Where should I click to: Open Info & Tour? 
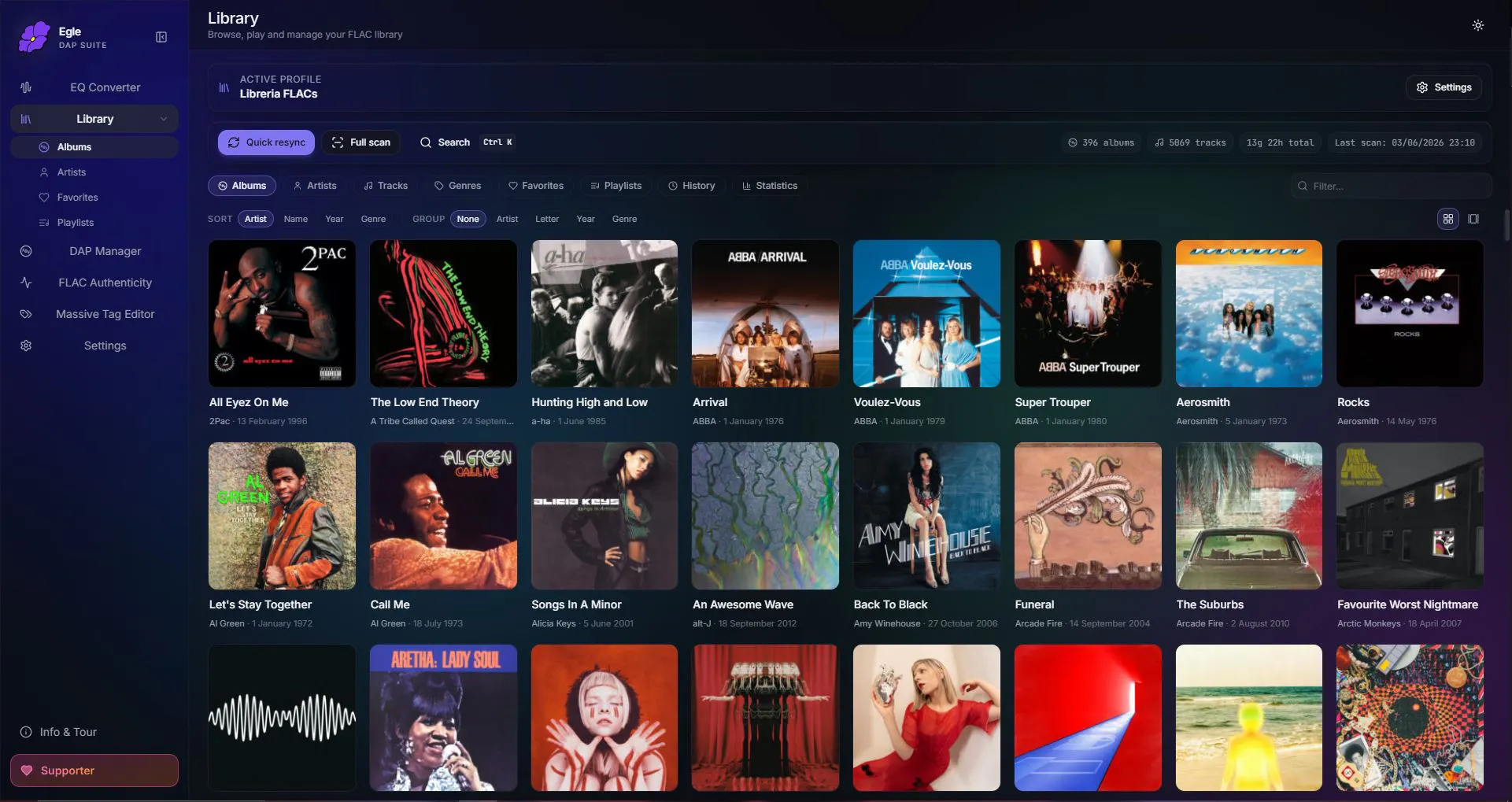click(x=59, y=732)
